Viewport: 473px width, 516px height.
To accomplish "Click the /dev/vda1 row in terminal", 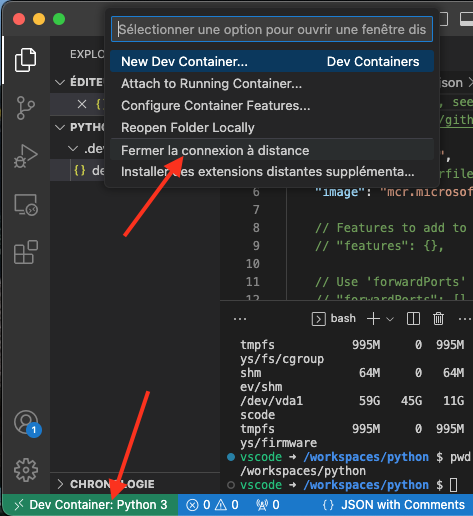I will click(x=352, y=401).
